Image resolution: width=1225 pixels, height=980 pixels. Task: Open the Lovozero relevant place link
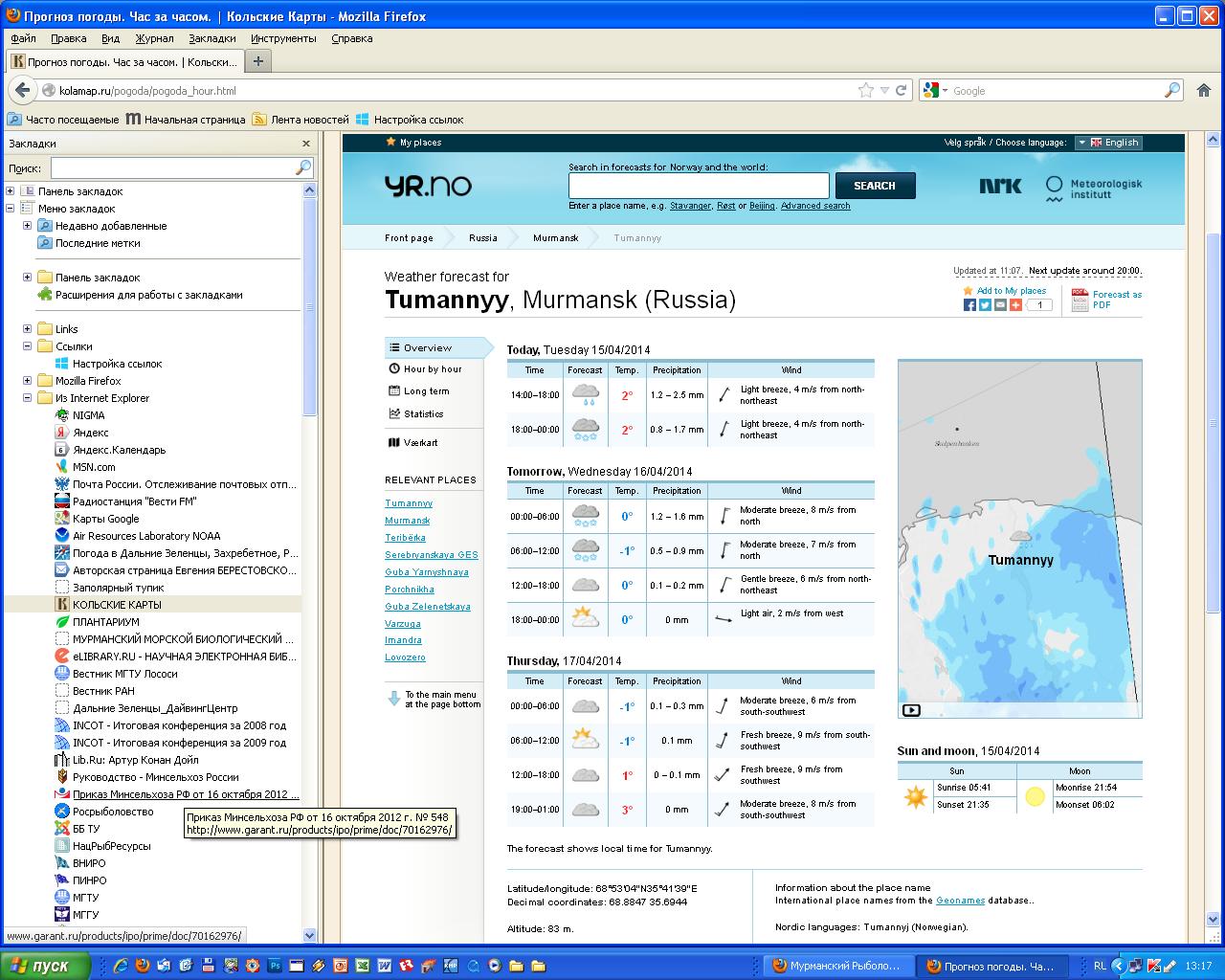(405, 657)
